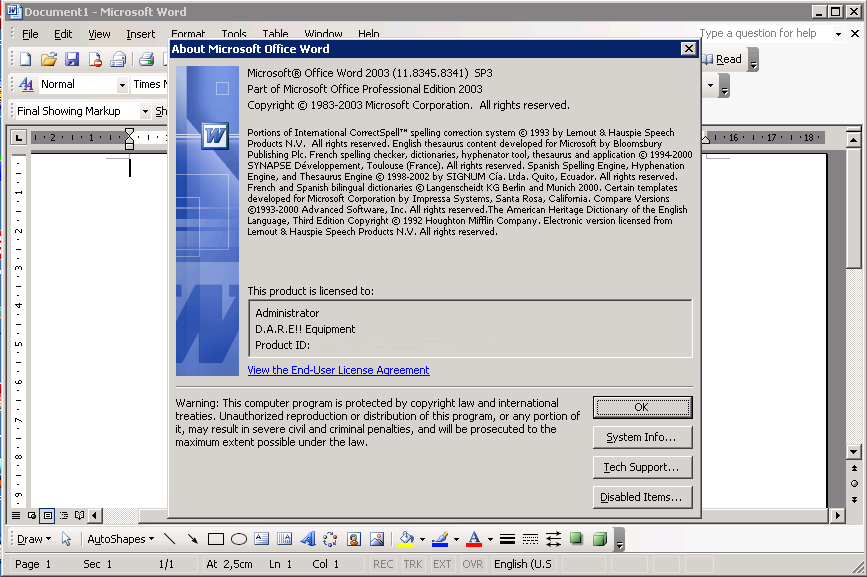Insert WordArt from the Drawing toolbar

tap(307, 539)
